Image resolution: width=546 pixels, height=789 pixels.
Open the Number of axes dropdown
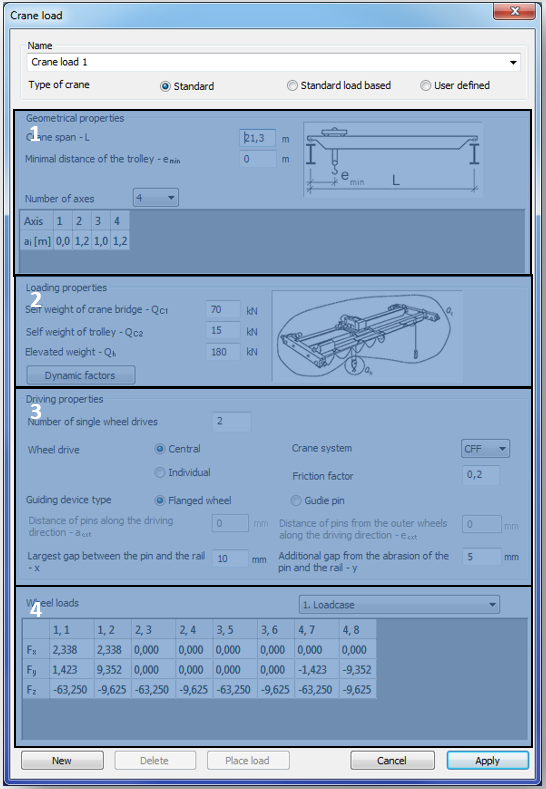[155, 198]
